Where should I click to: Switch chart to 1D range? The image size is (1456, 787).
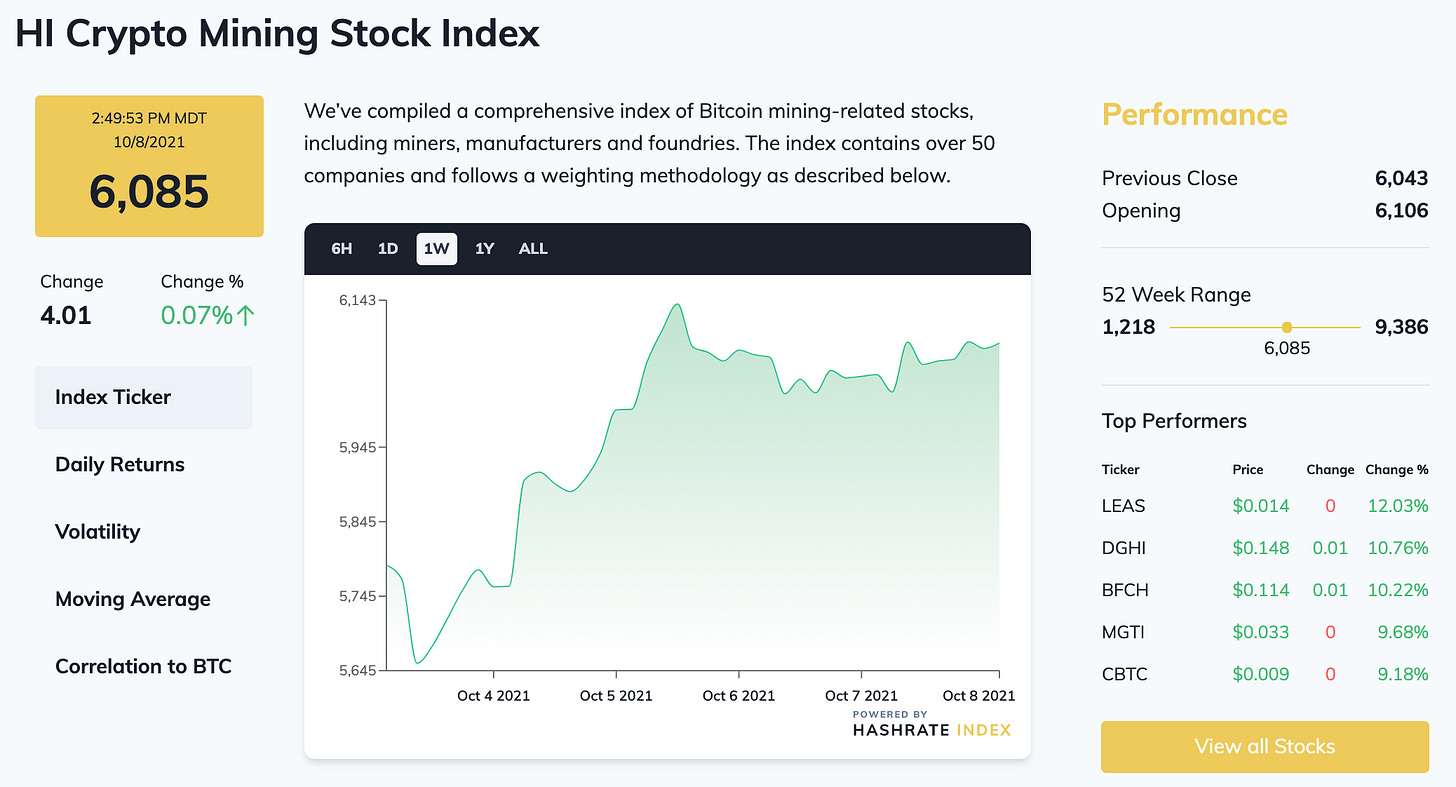[388, 249]
